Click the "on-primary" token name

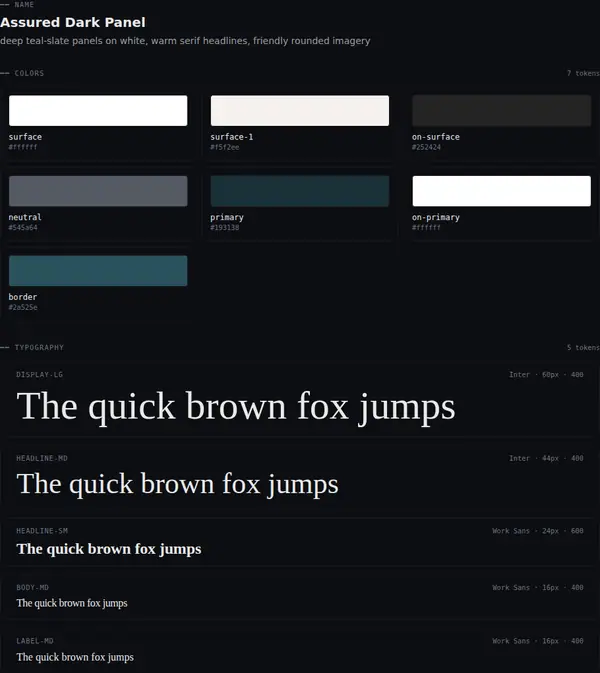(436, 217)
